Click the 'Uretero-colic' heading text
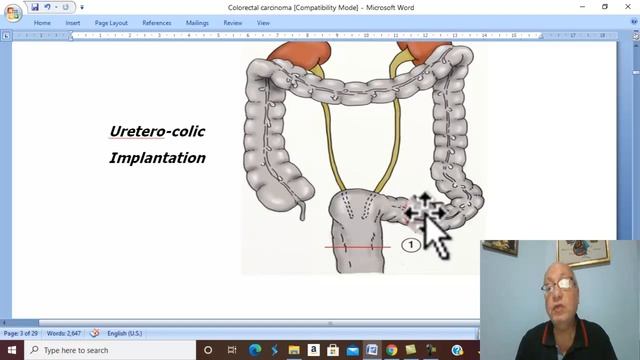640x360 pixels. (157, 131)
